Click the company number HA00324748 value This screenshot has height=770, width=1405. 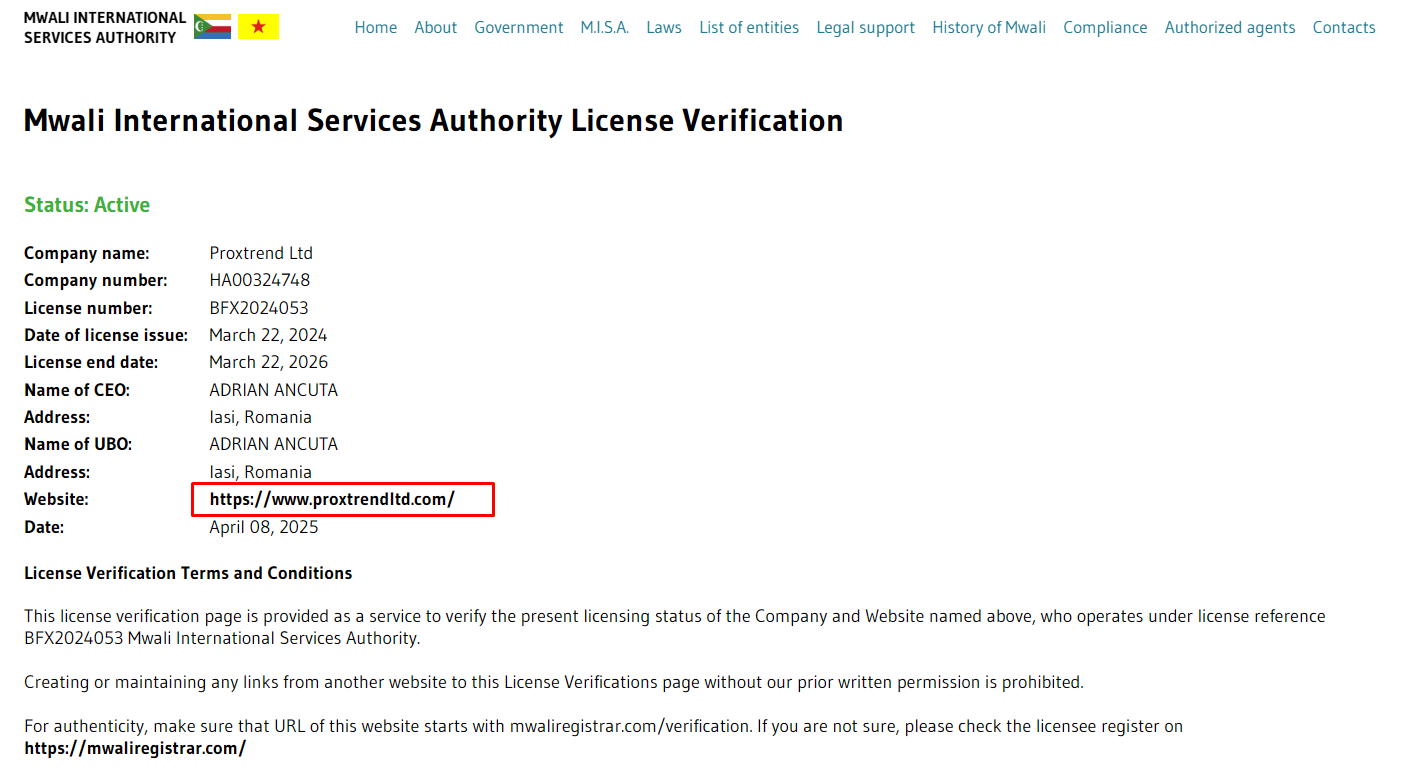click(x=259, y=280)
